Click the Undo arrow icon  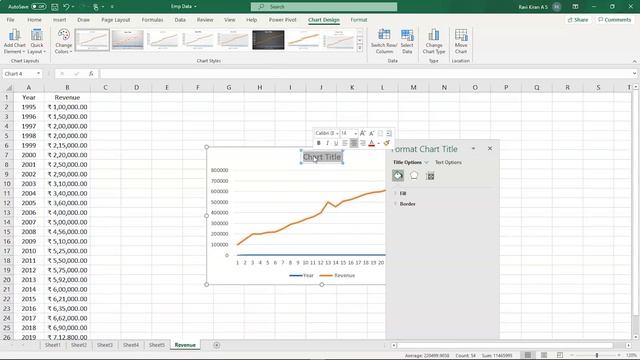[x=67, y=7]
